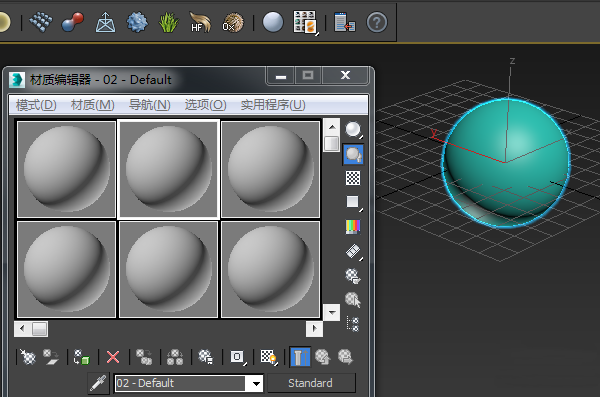Open the 实用程序(U) menu

[273, 105]
